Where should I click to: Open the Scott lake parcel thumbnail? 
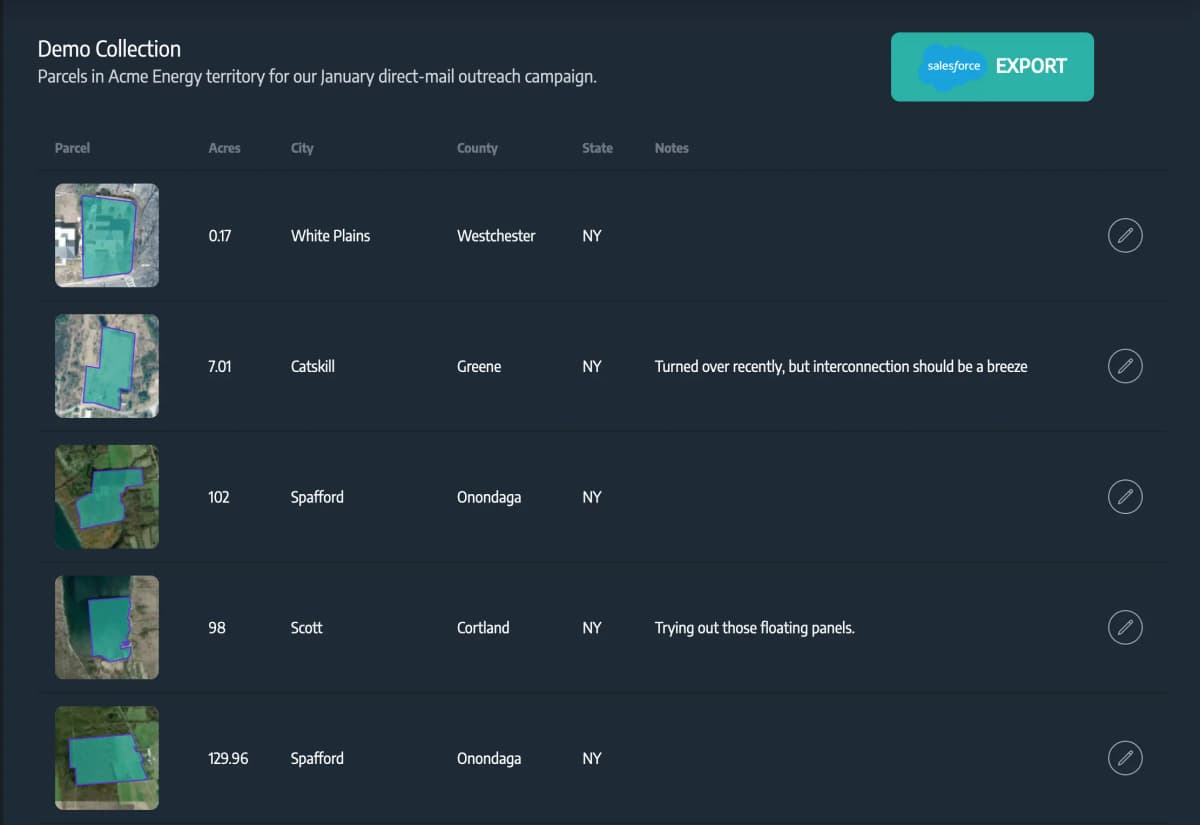[x=107, y=628]
